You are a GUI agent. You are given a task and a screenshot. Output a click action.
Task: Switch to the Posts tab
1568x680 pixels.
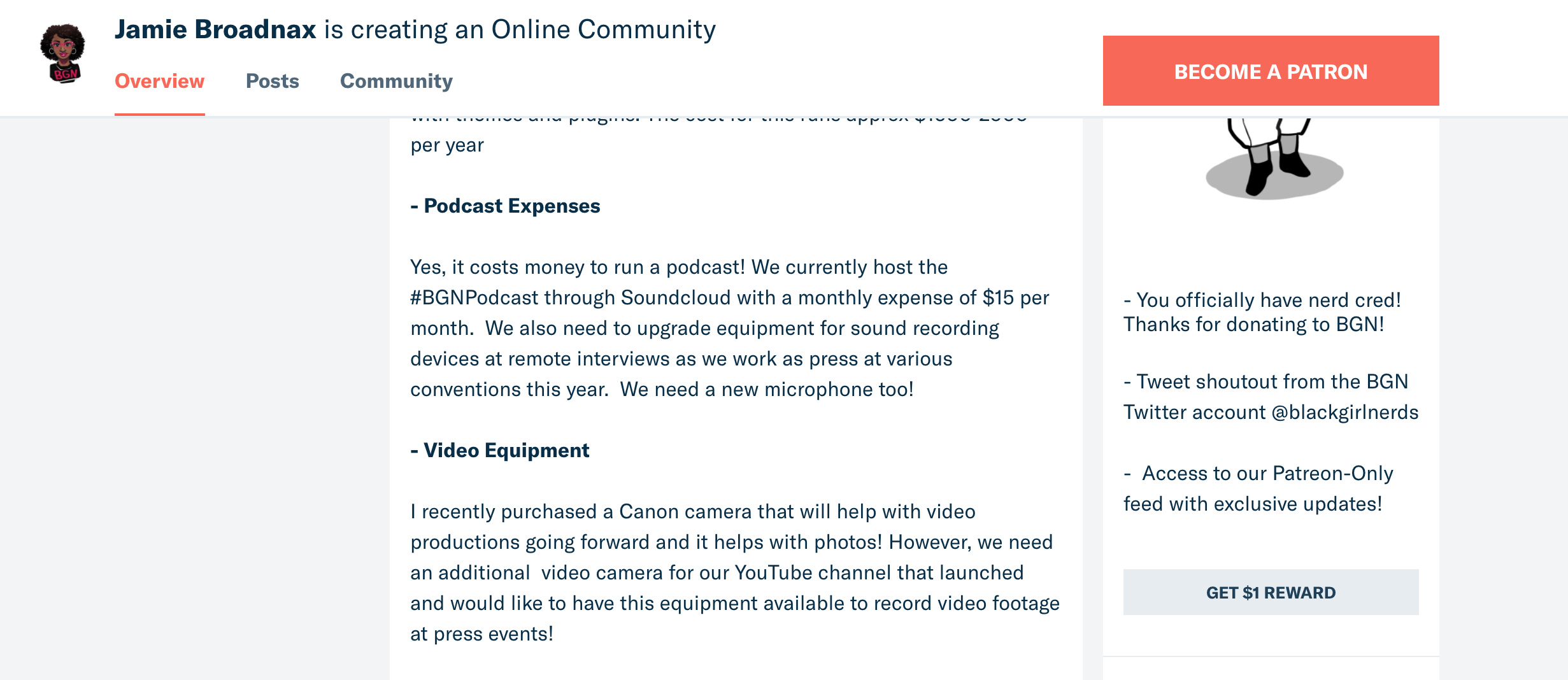[x=273, y=81]
